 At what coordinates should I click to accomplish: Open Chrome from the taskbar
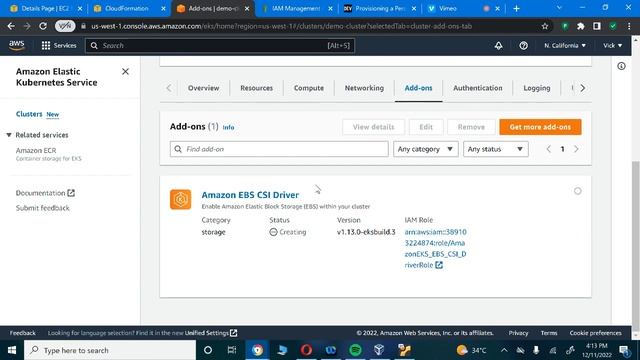257,350
